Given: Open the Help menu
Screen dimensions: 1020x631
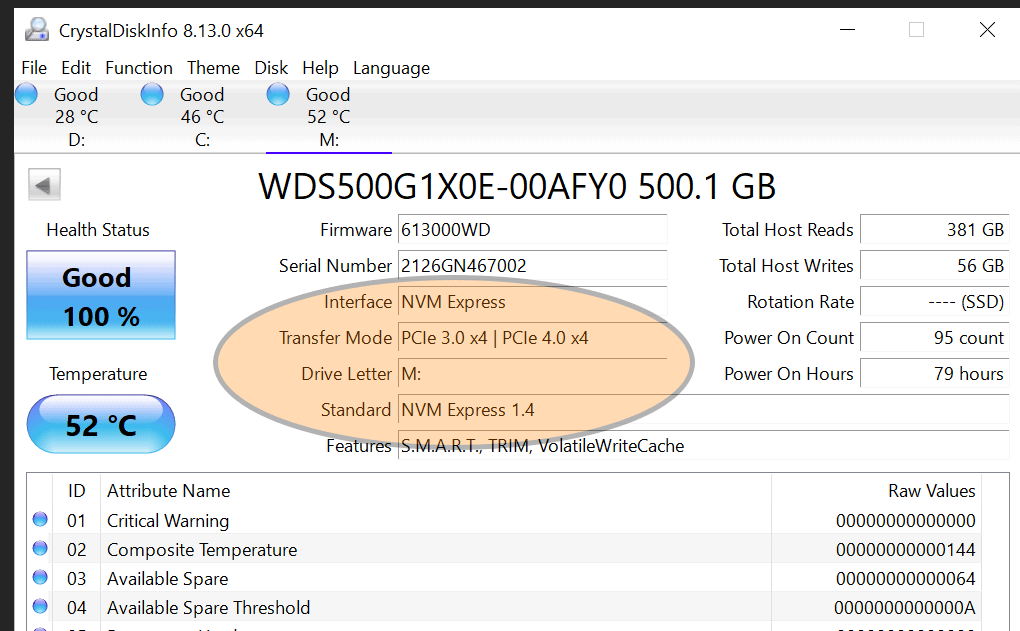Looking at the screenshot, I should click(x=320, y=68).
